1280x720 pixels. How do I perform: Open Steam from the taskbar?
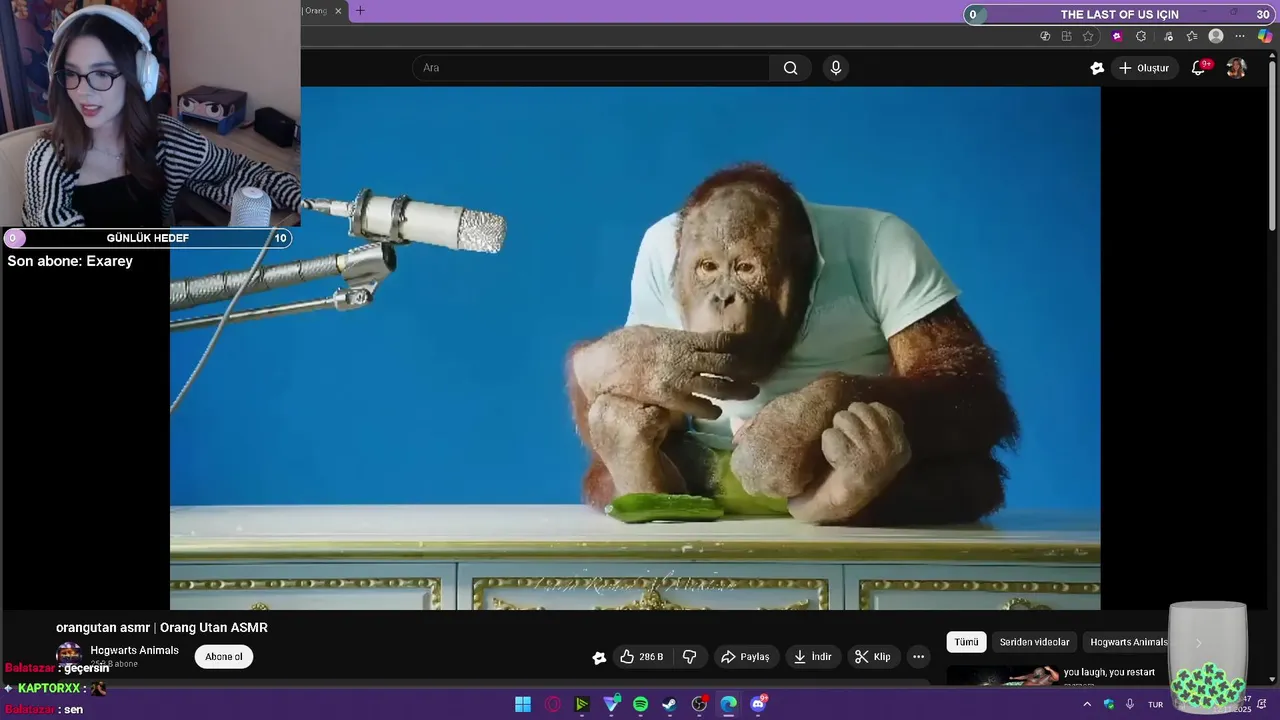(669, 704)
